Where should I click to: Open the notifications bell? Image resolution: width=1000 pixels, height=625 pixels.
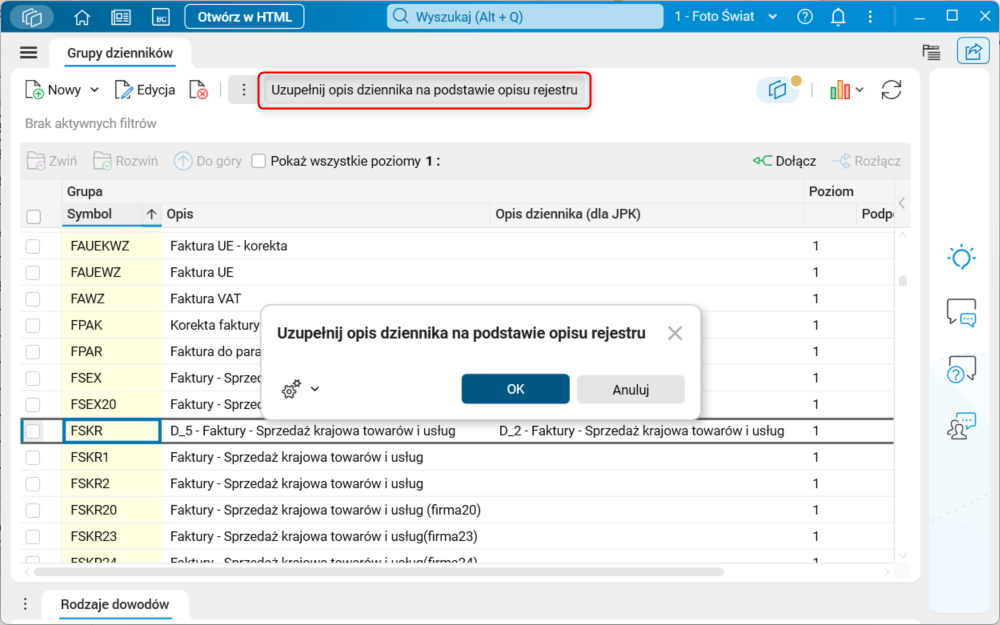838,17
